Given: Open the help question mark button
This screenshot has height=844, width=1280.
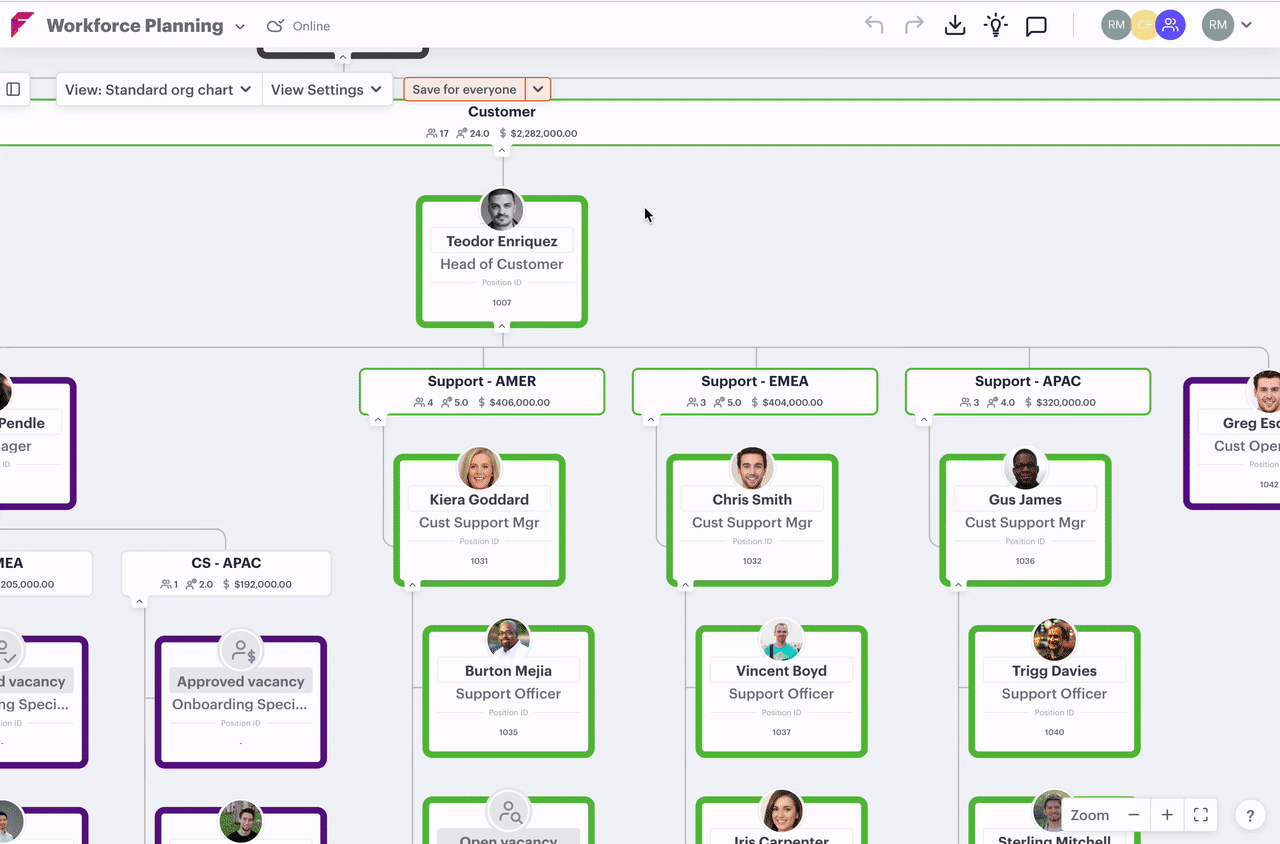Looking at the screenshot, I should (1250, 815).
